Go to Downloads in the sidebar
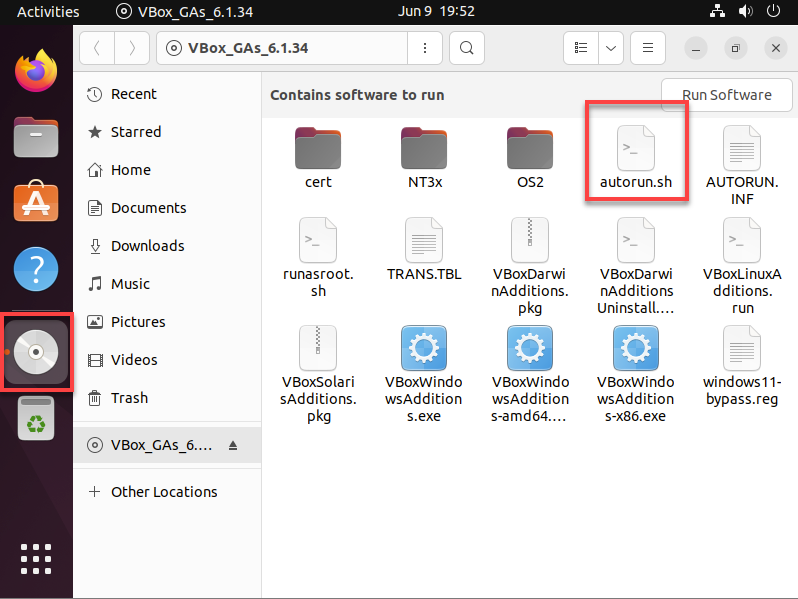798x599 pixels. [x=147, y=246]
